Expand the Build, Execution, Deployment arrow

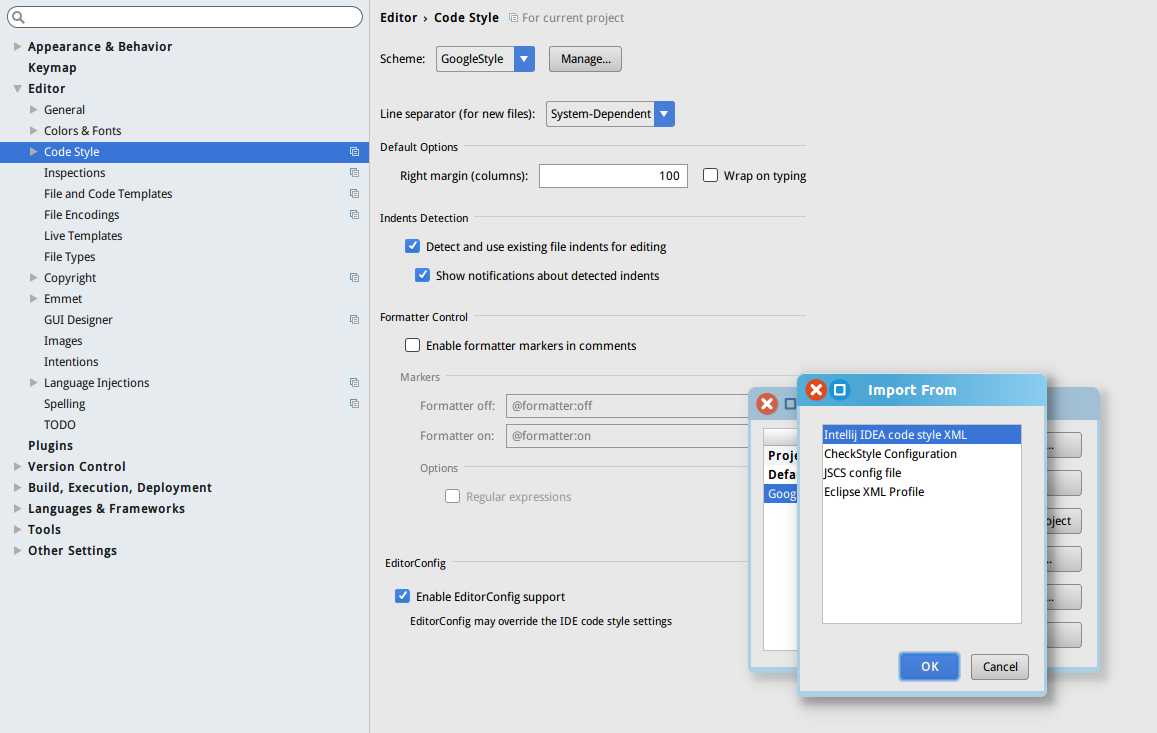(x=17, y=488)
